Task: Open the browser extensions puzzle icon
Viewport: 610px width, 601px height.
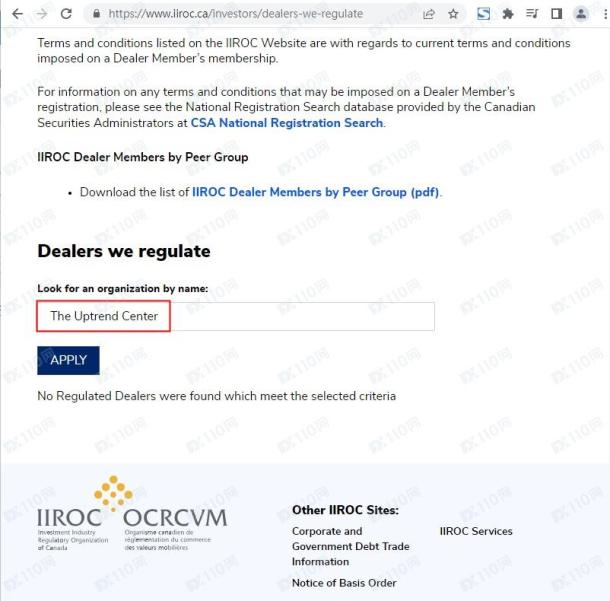Action: pos(508,14)
